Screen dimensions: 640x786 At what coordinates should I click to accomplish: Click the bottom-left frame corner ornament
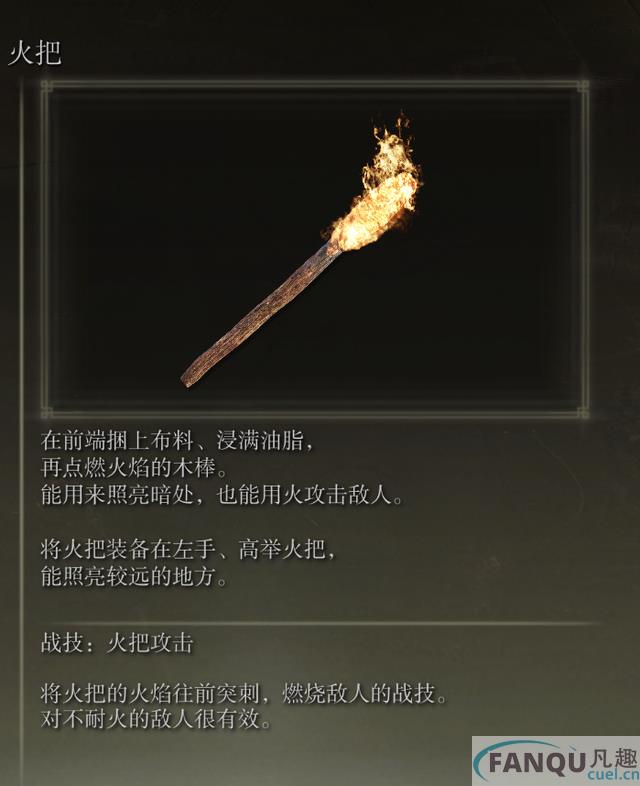(x=47, y=413)
